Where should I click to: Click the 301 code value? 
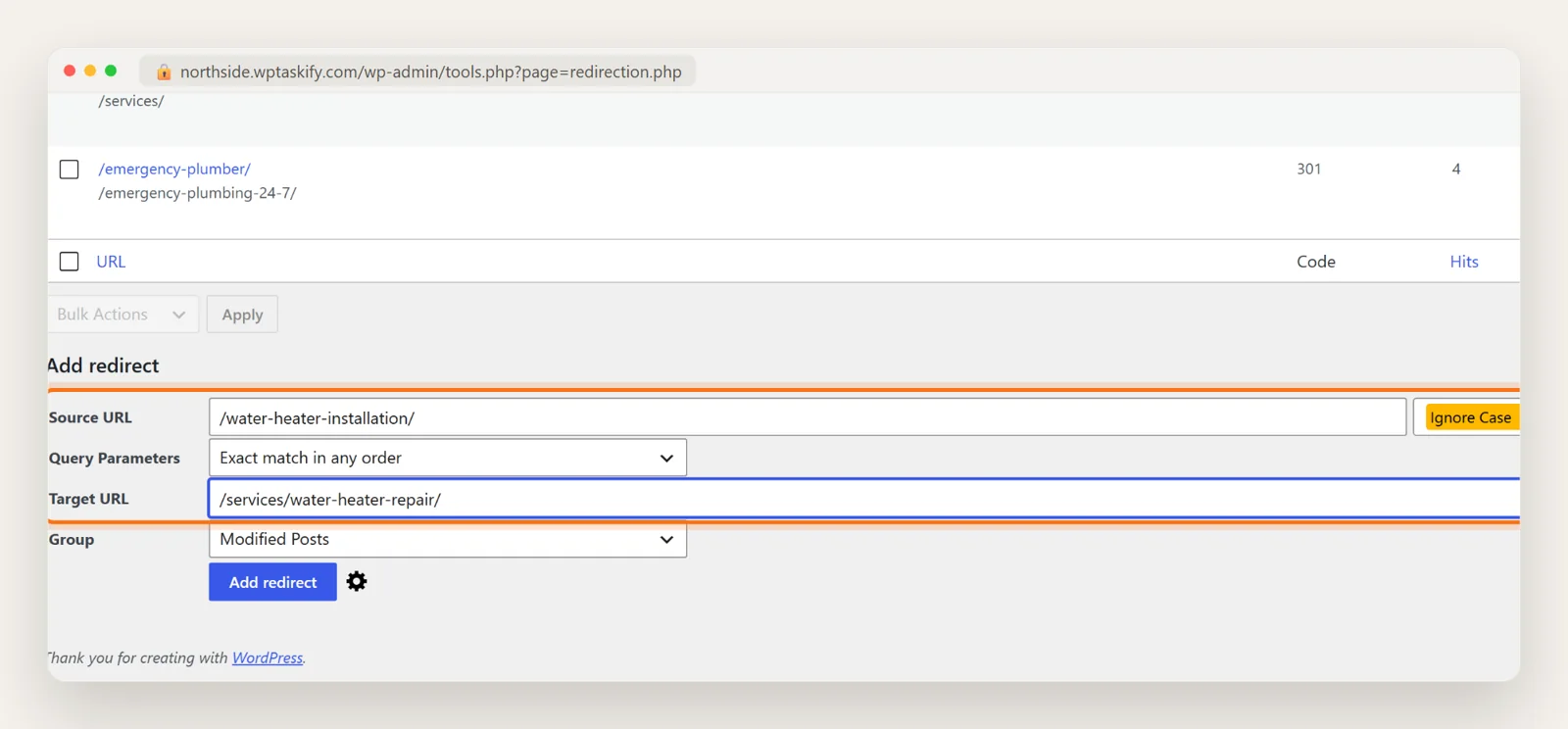point(1308,169)
